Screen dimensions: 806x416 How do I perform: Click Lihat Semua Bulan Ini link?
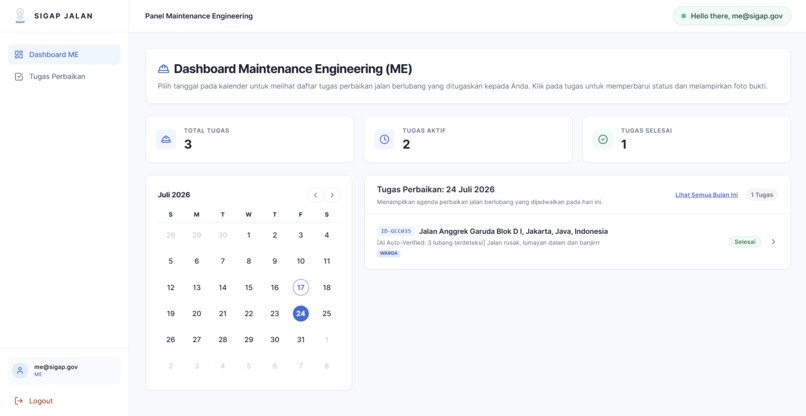click(706, 195)
